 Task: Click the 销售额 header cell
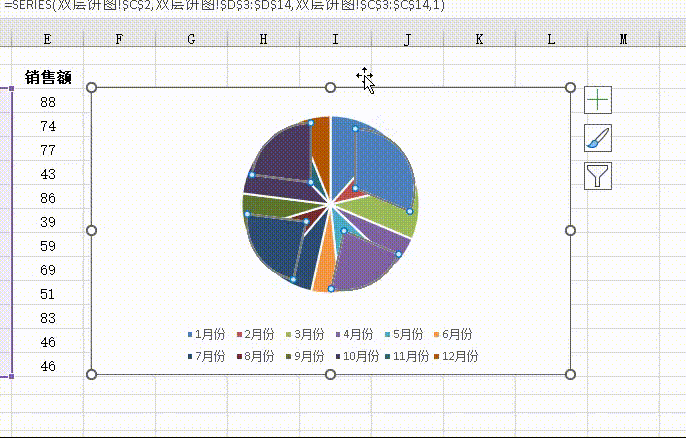click(x=48, y=77)
